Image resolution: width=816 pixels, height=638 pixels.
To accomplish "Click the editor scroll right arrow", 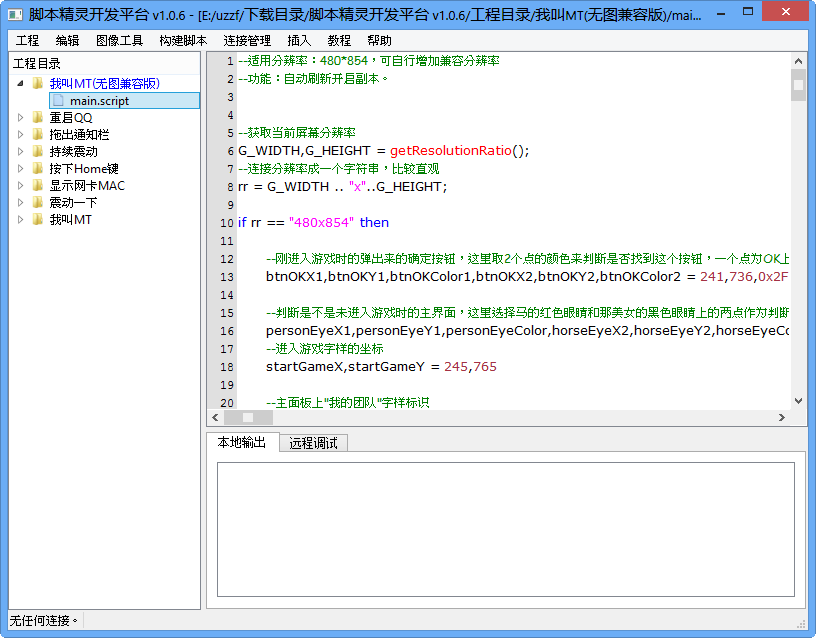I will coord(782,417).
